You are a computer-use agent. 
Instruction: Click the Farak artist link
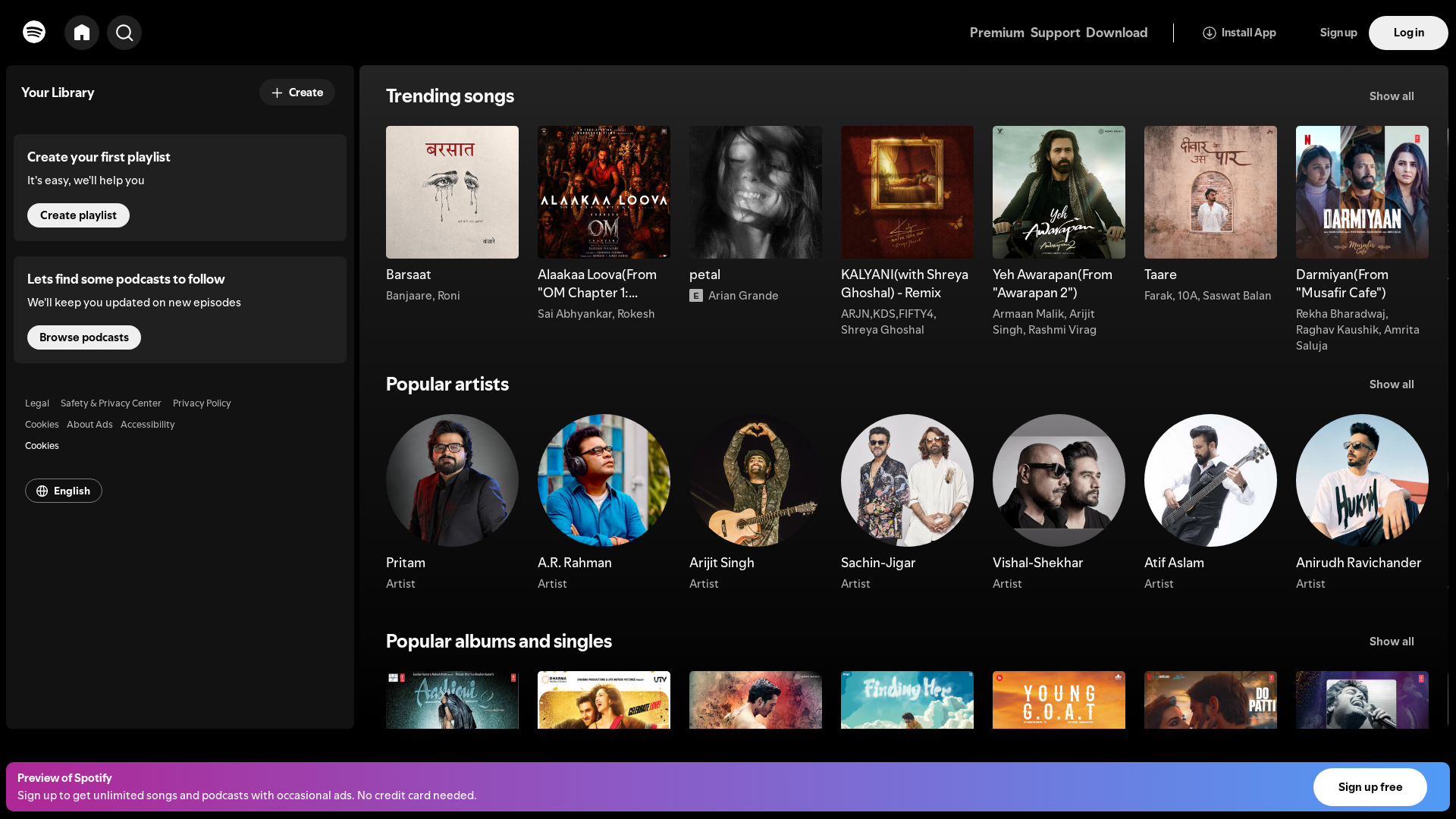click(1158, 296)
